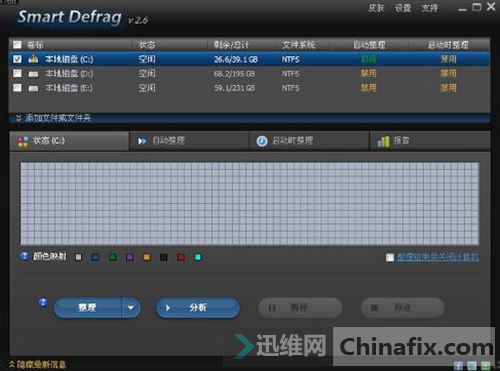The height and width of the screenshot is (371, 500).
Task: Enable the 整理结束后关闭计算机 checkbox
Action: [390, 257]
